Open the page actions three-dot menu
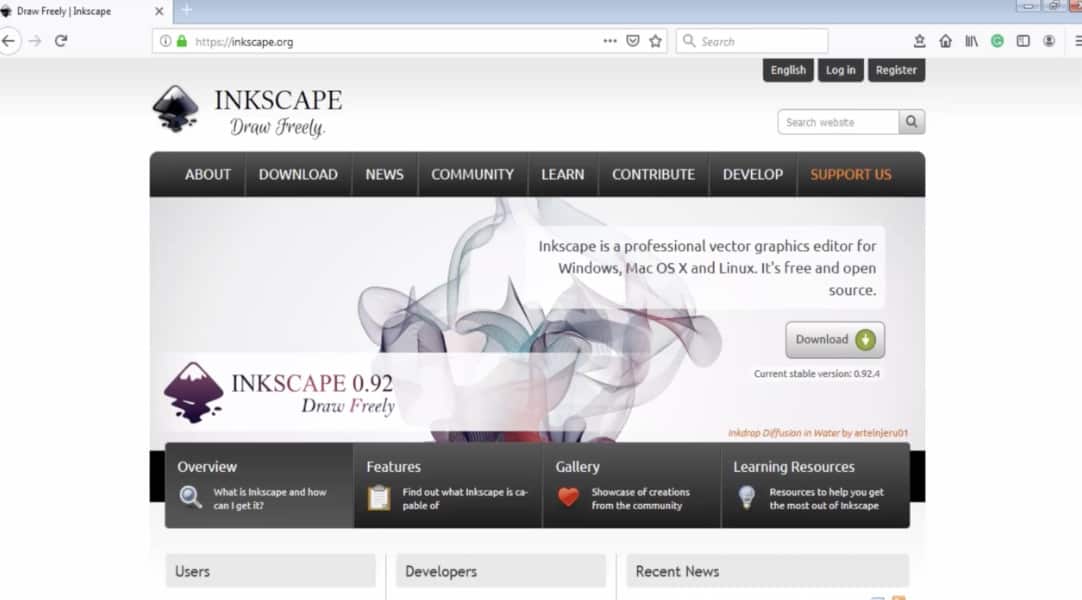The width and height of the screenshot is (1082, 600). click(x=610, y=41)
